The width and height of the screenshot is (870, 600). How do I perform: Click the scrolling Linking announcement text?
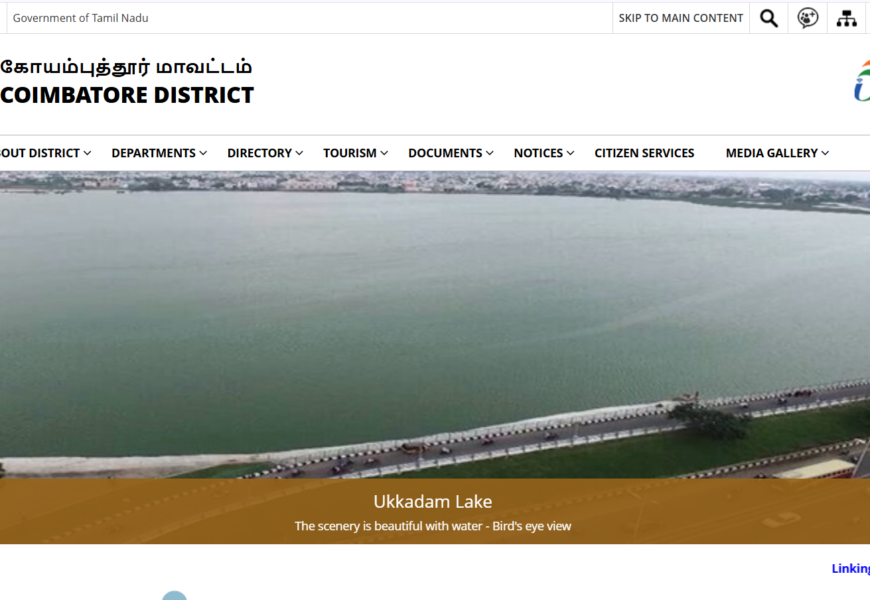tap(851, 568)
